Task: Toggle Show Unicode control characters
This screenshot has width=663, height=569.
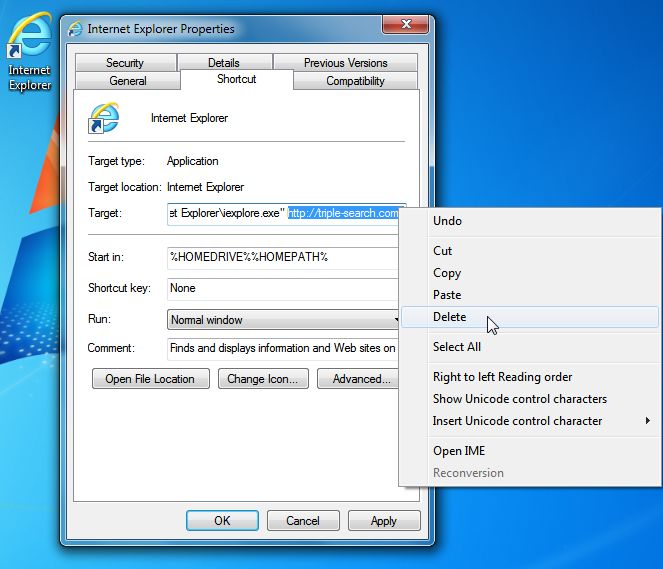Action: point(530,399)
